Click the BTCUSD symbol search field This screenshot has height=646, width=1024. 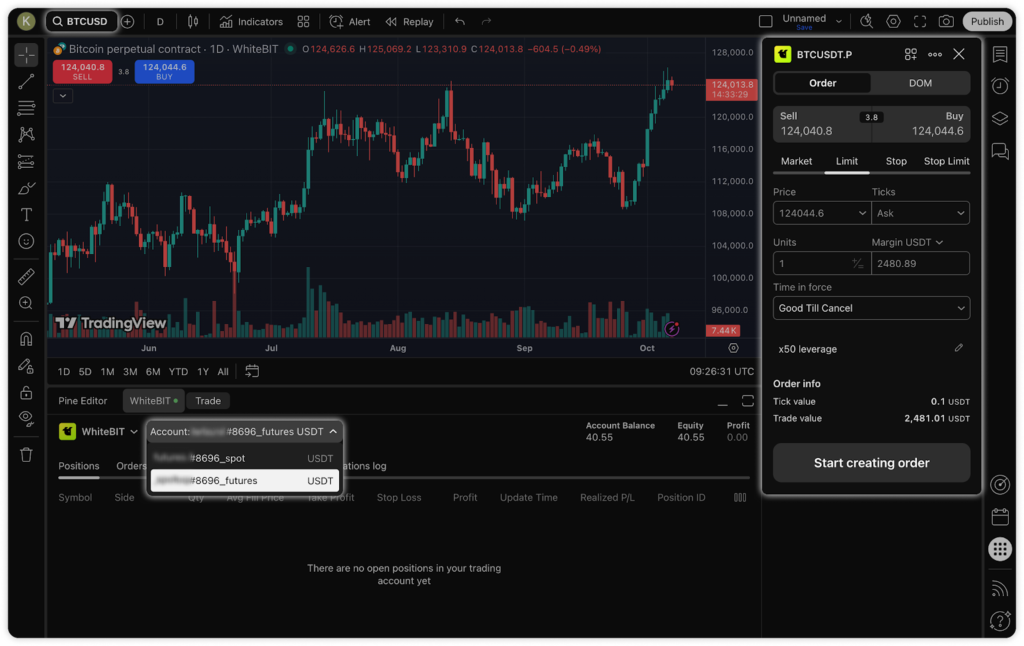pyautogui.click(x=81, y=20)
